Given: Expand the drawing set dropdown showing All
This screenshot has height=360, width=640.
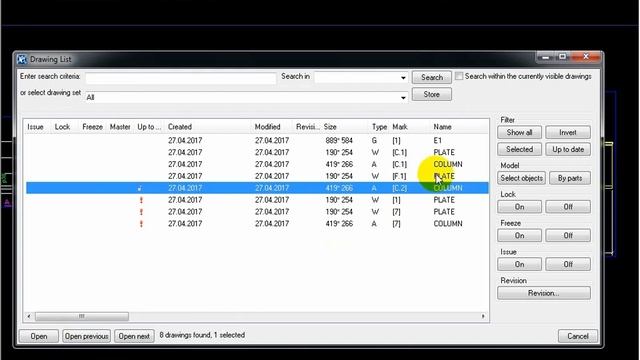Looking at the screenshot, I should pyautogui.click(x=403, y=98).
